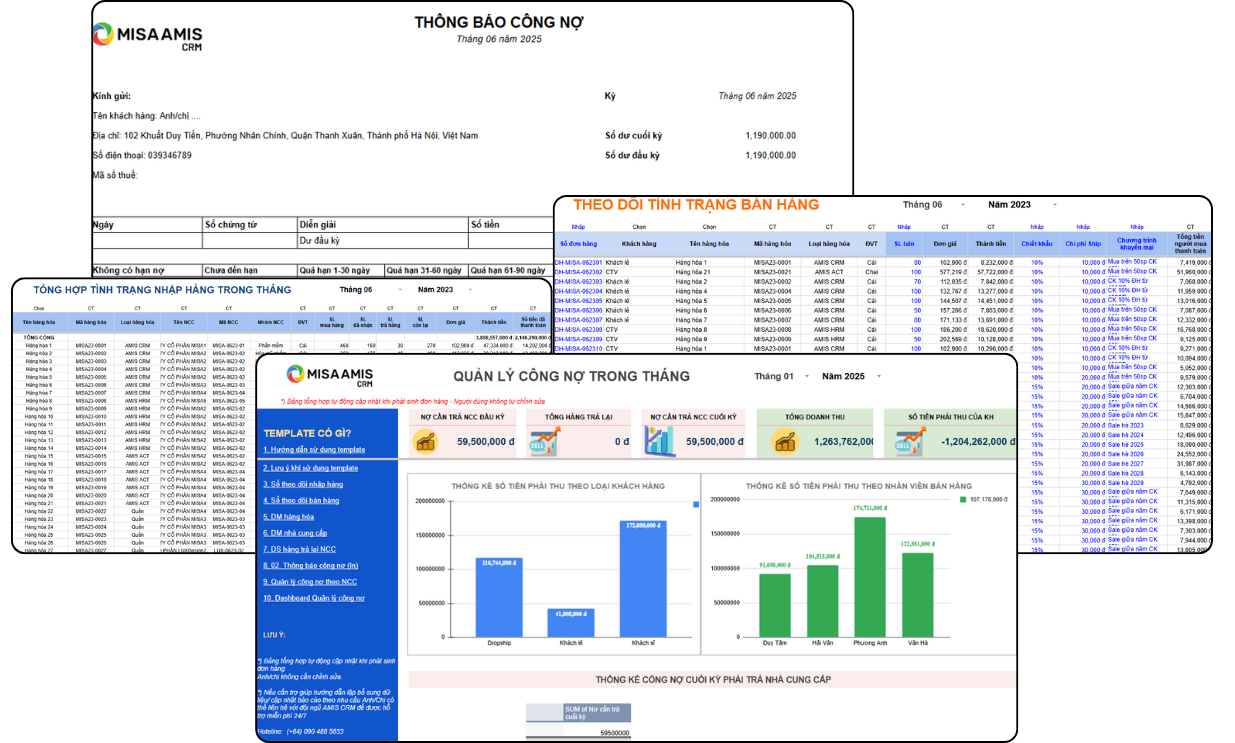Go to 3. Sổ theo dõi nhập hàng
This screenshot has width=1235, height=743.
point(303,484)
